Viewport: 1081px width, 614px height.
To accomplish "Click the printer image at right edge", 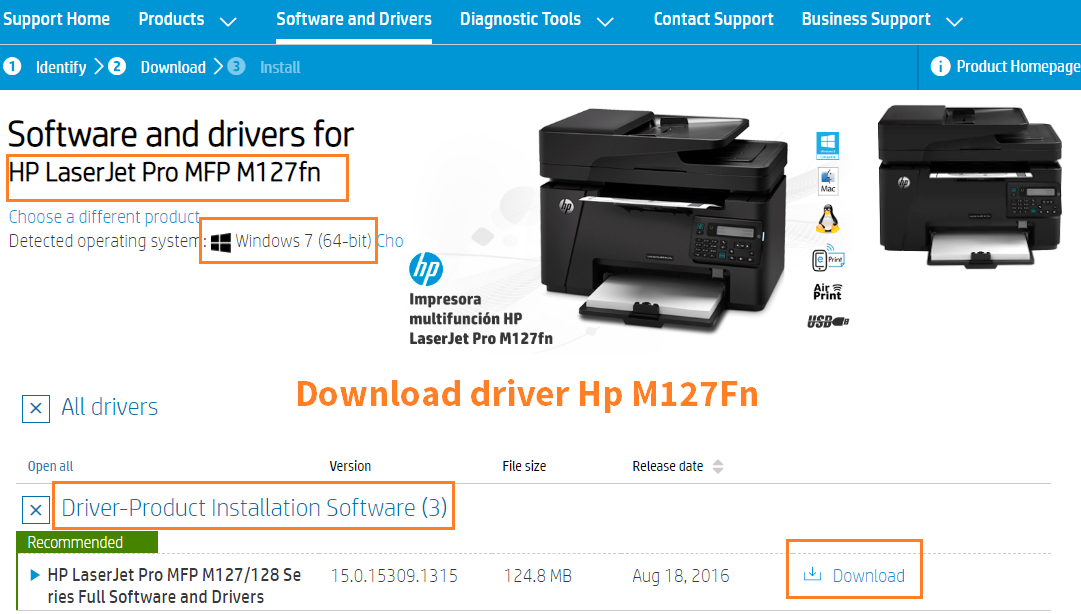I will [x=969, y=186].
